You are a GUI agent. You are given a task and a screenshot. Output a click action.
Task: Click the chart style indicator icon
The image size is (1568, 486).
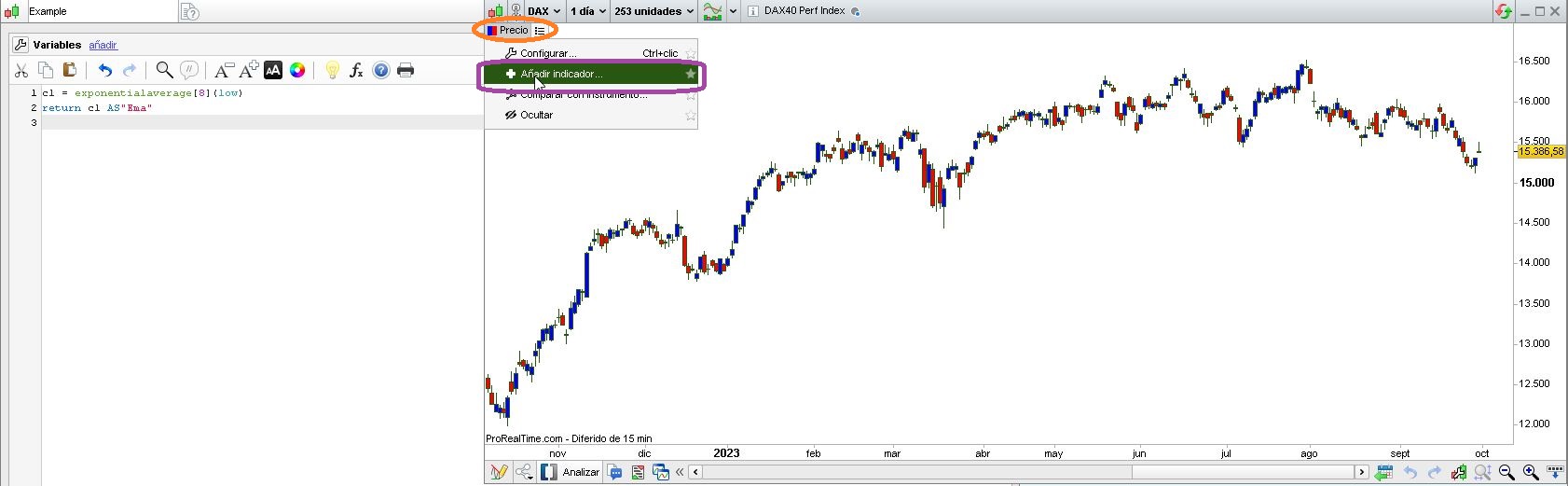click(712, 11)
